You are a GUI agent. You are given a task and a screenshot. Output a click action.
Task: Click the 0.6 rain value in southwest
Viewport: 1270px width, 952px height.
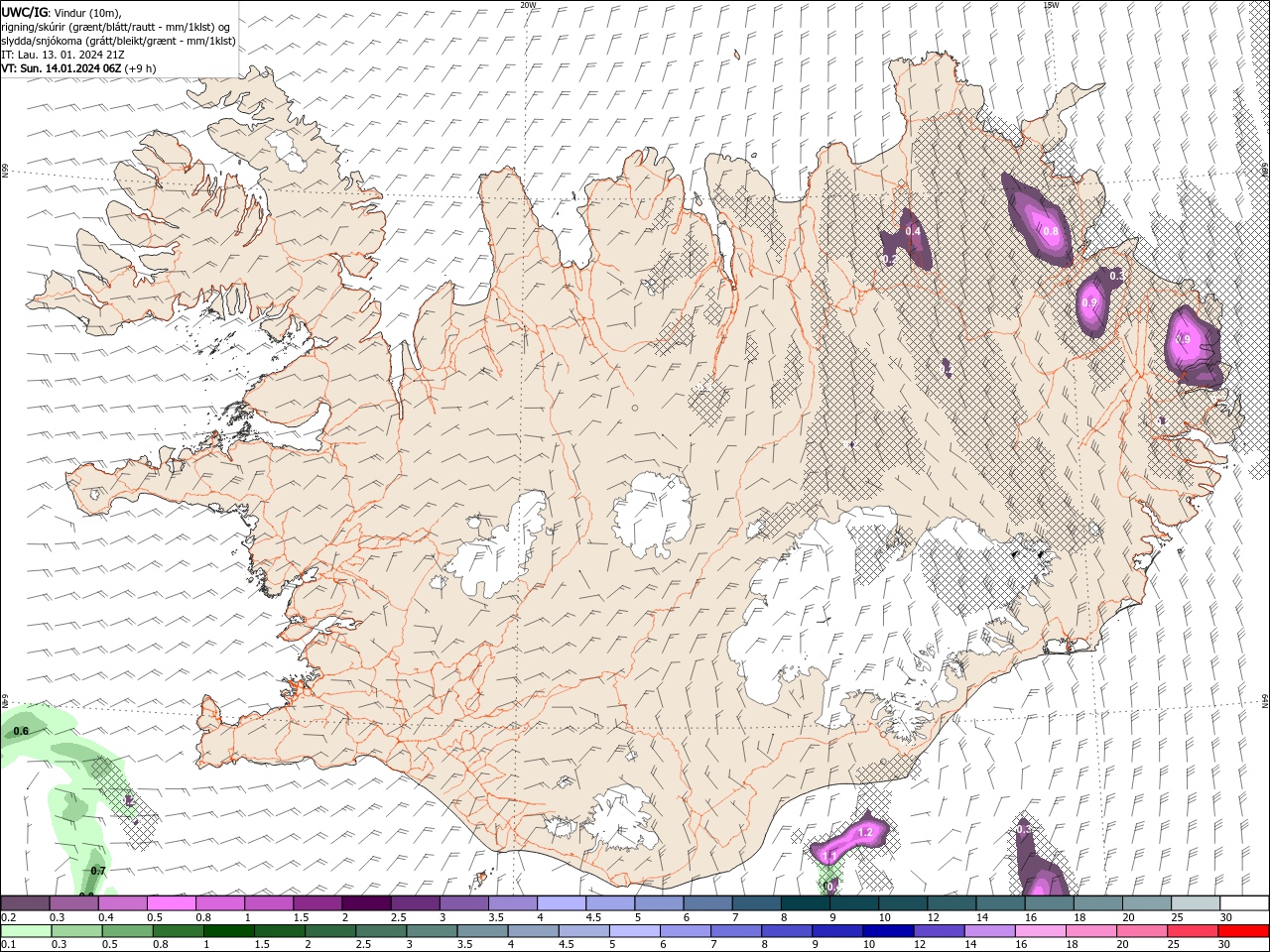click(22, 731)
